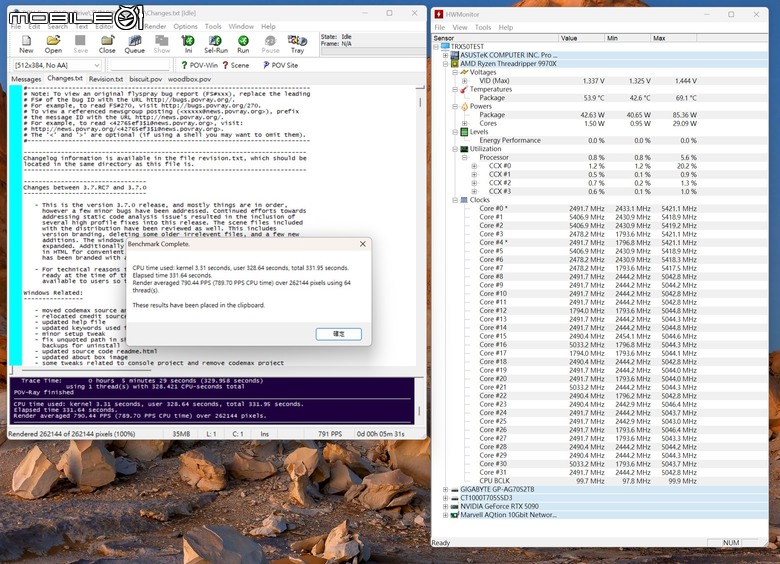Click the message pane vertical scrollbar
This screenshot has height=564, width=780.
[419, 411]
